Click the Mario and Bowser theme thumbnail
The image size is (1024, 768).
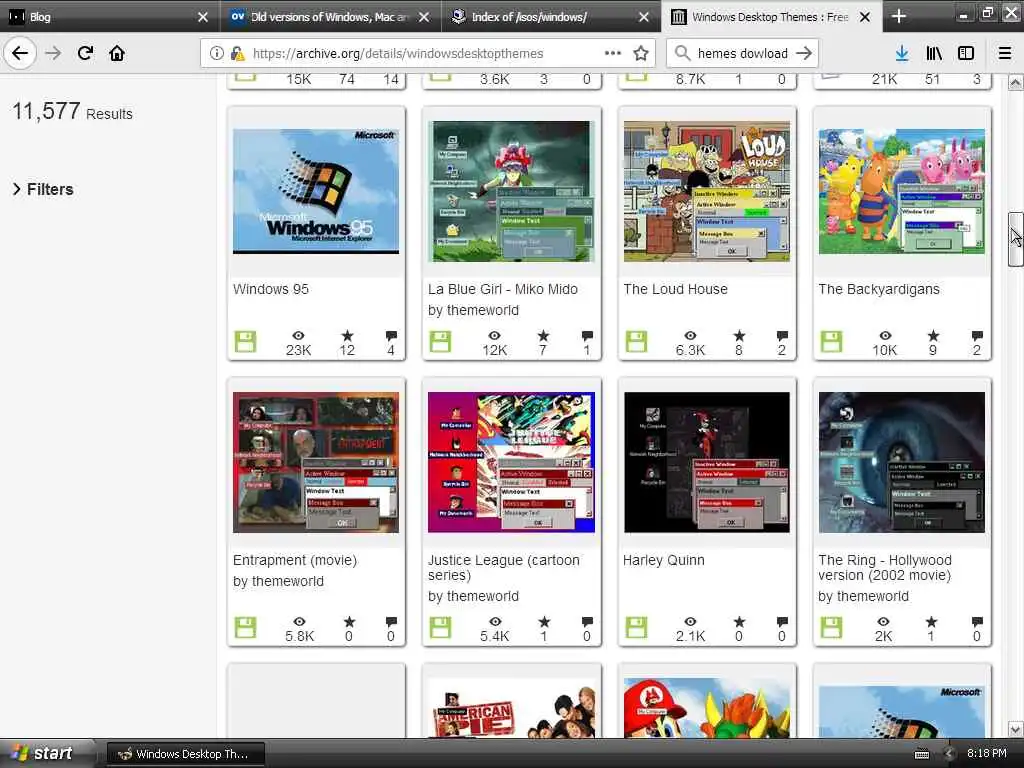coord(707,708)
